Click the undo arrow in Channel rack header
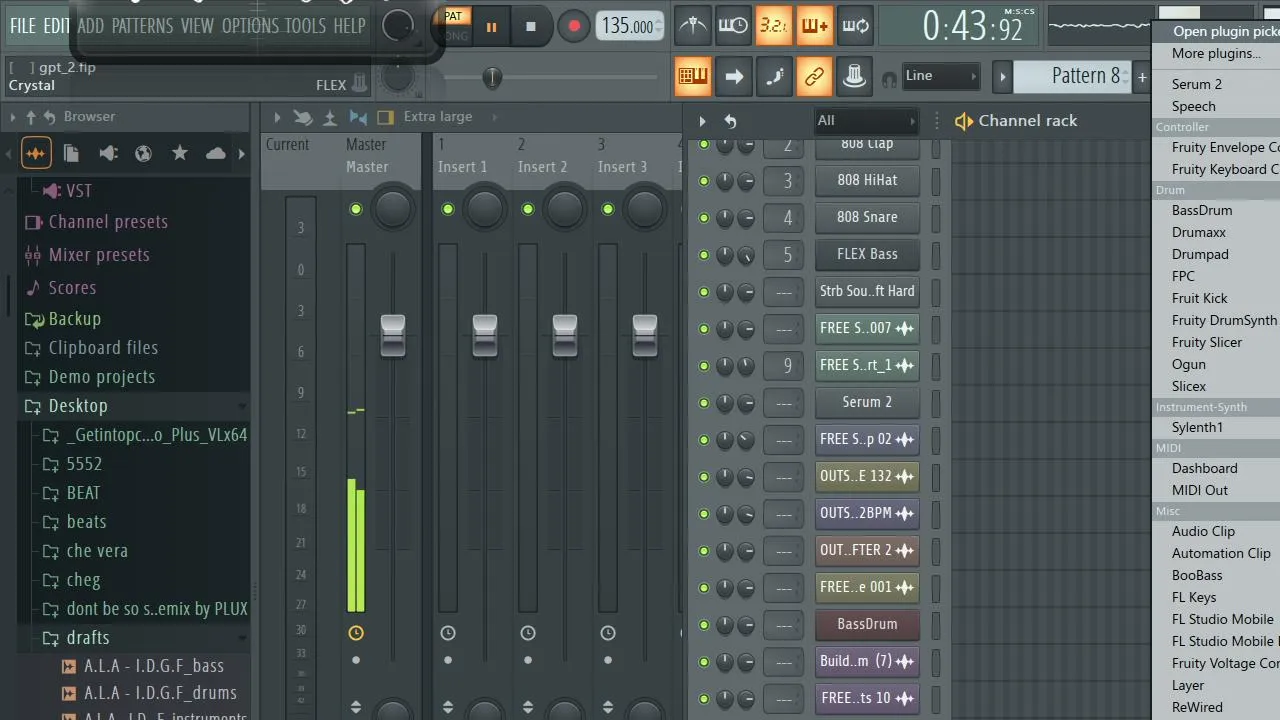 [x=730, y=121]
